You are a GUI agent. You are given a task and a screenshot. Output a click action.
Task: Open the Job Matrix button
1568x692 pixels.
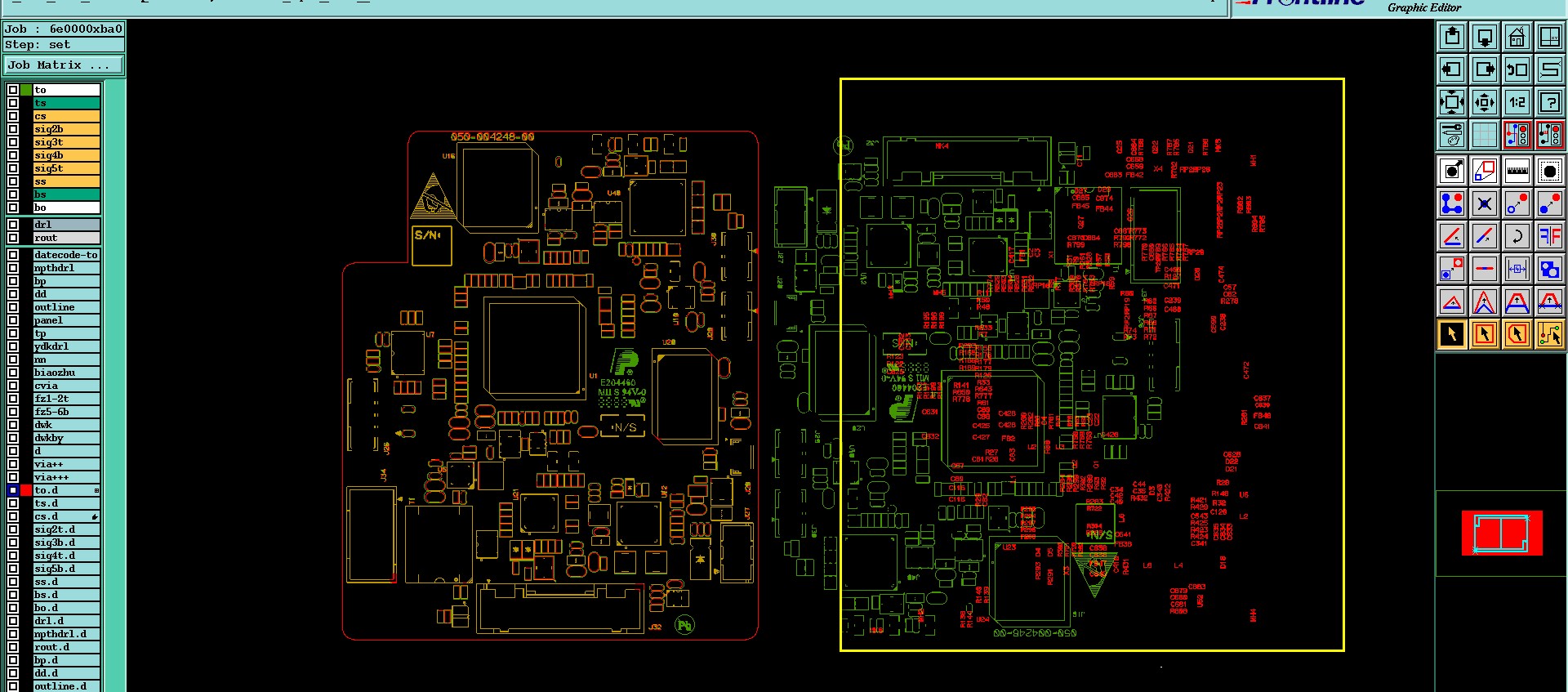tap(64, 65)
